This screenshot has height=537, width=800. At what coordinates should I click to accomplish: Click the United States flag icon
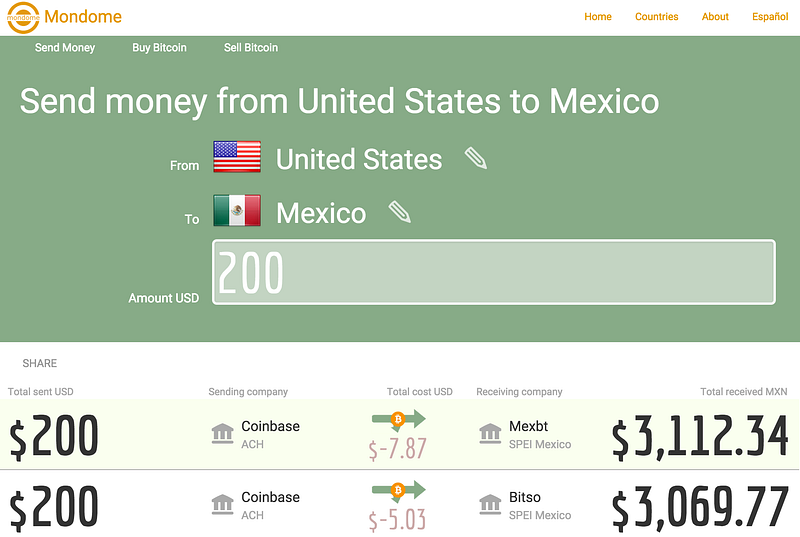pyautogui.click(x=237, y=157)
